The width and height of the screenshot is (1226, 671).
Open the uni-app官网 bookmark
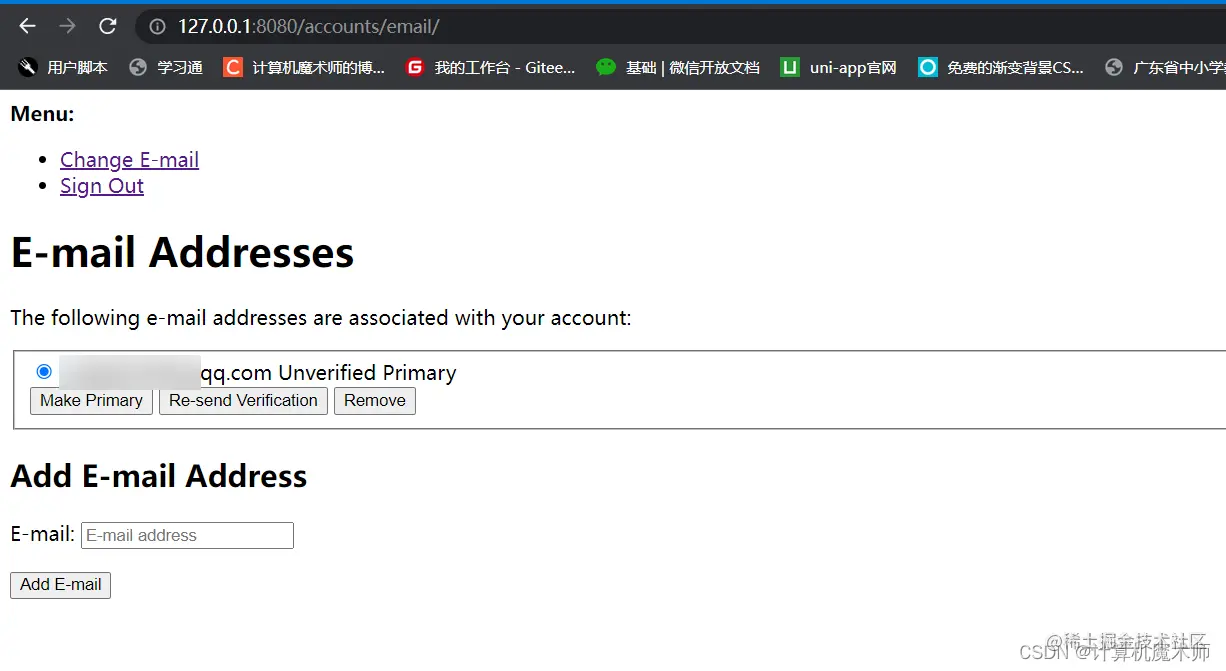838,67
